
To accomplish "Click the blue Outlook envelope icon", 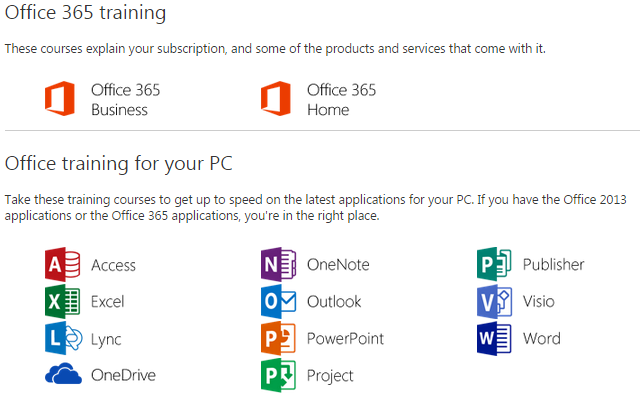I will coord(278,301).
